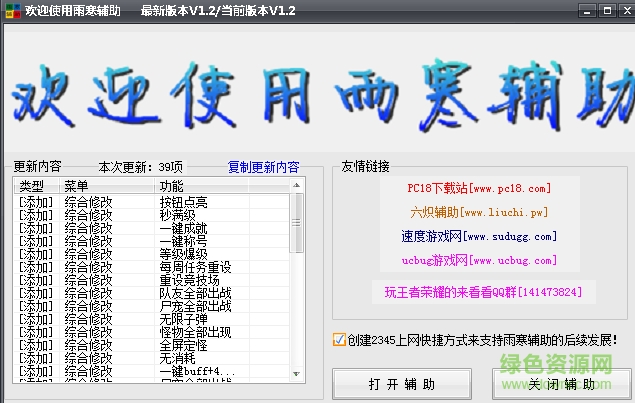Click the 功能 column header
This screenshot has height=403, width=635.
click(171, 186)
